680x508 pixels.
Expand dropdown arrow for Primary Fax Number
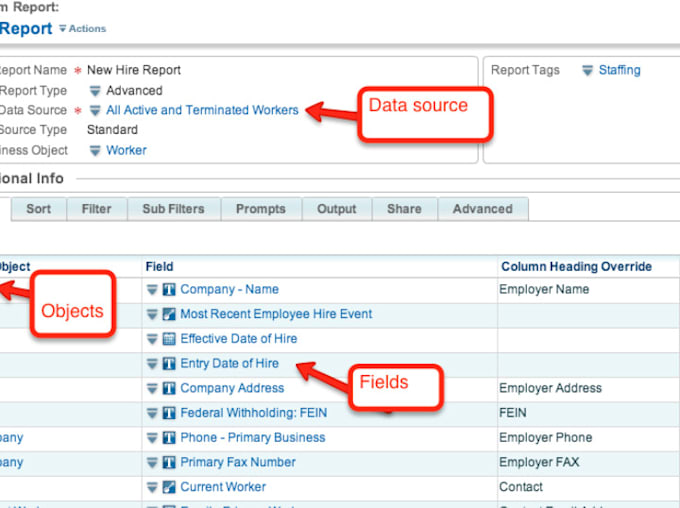[152, 463]
